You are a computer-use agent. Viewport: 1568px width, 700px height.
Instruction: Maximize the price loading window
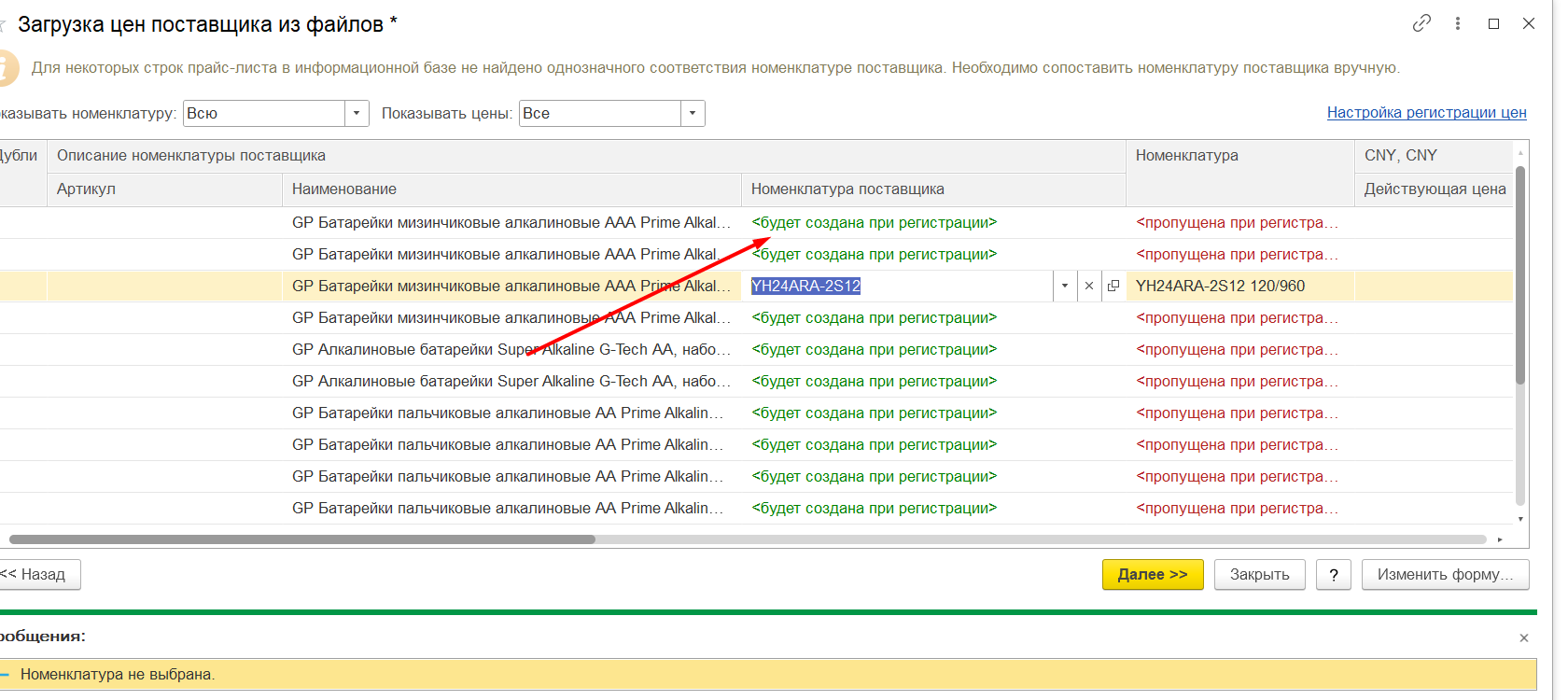(1493, 23)
